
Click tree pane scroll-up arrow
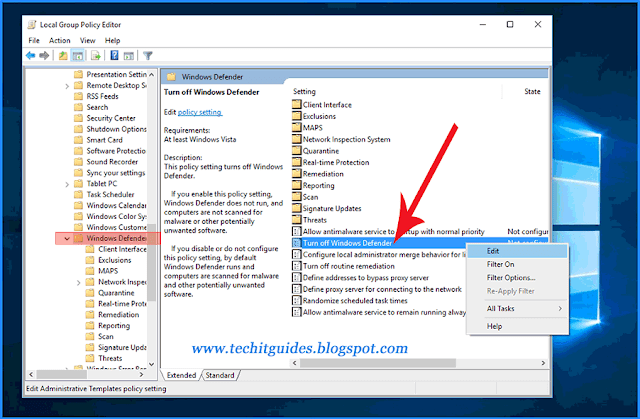pyautogui.click(x=151, y=75)
